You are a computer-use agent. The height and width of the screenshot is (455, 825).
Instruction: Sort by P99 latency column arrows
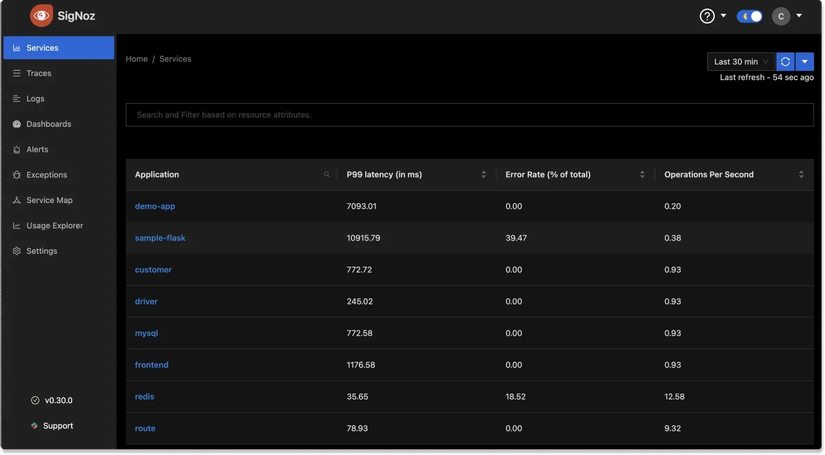(484, 175)
